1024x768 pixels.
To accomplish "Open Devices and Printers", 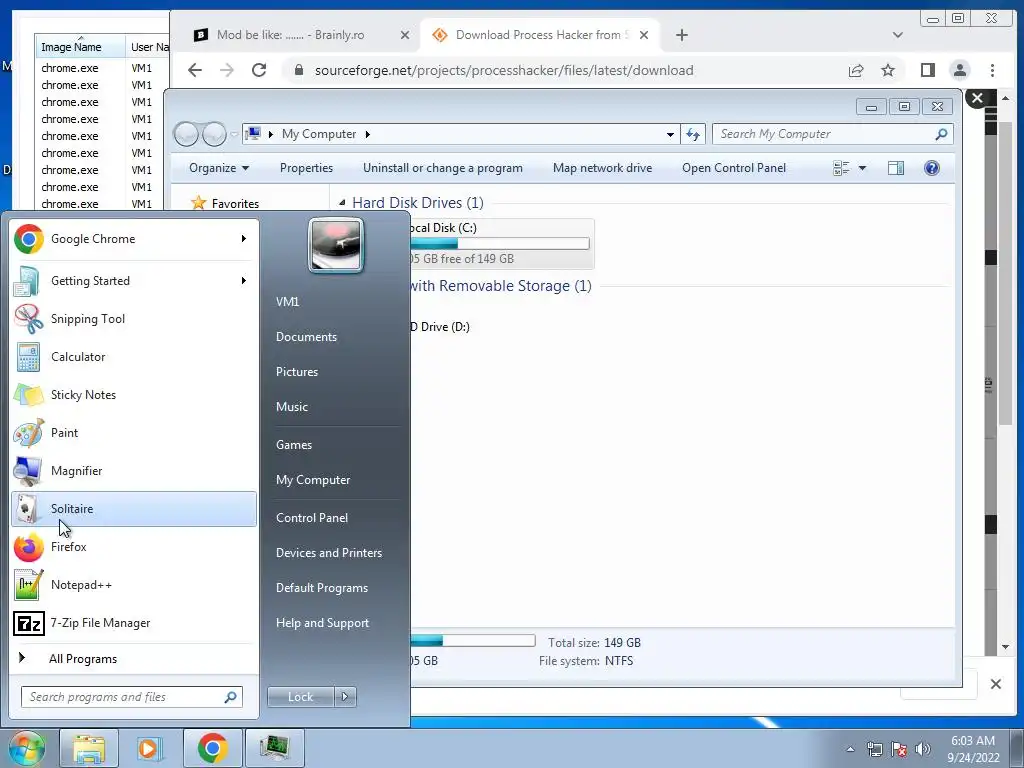I will coord(328,552).
